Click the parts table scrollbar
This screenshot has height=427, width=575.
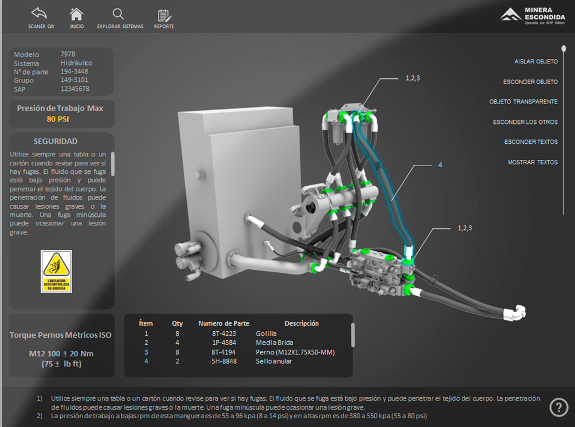(353, 335)
